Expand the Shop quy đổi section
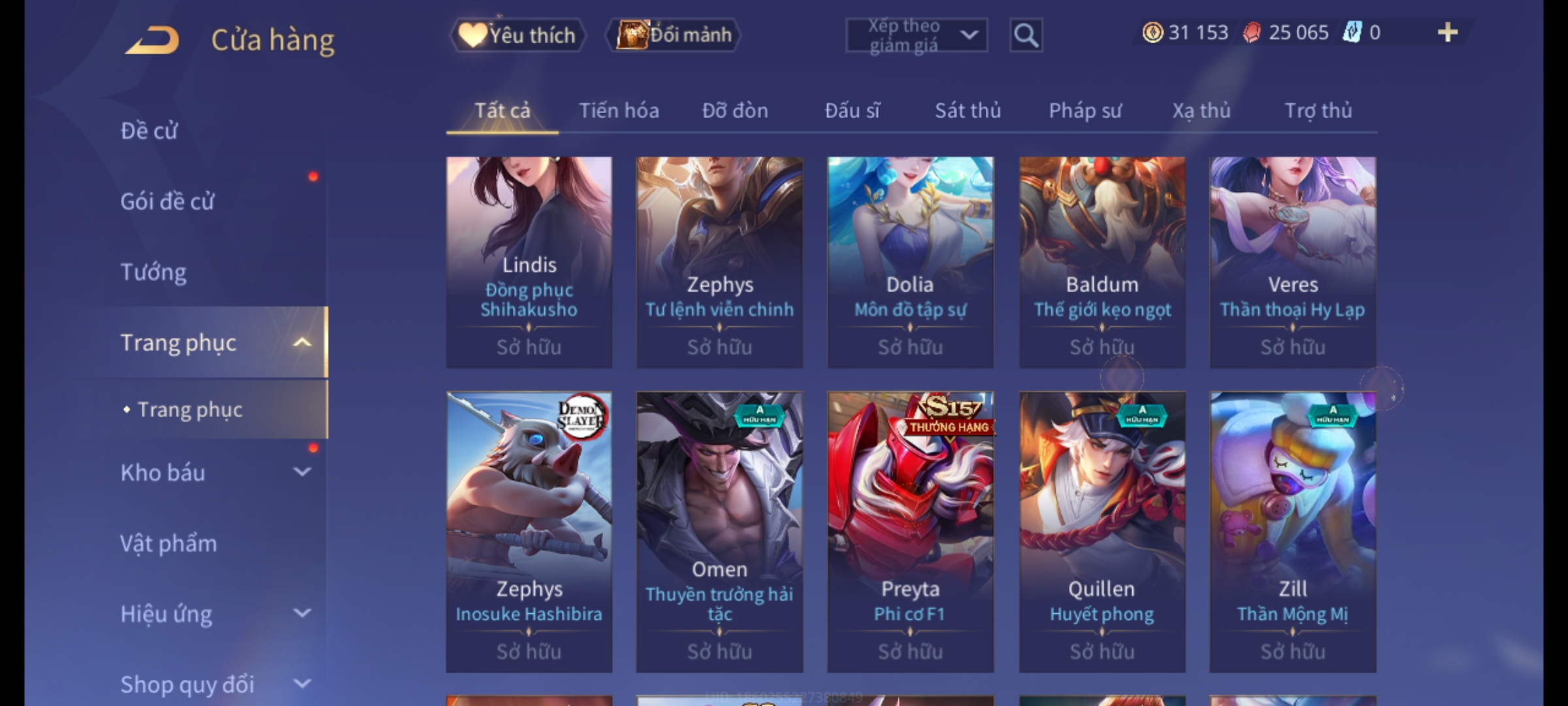Screen dimensions: 1568x706 (302, 684)
